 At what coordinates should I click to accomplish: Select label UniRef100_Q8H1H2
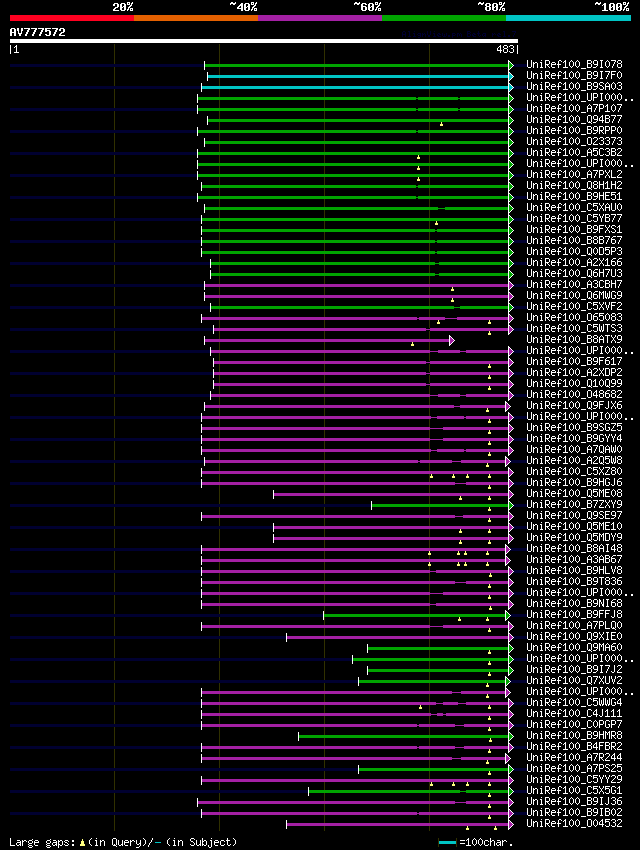tap(574, 185)
